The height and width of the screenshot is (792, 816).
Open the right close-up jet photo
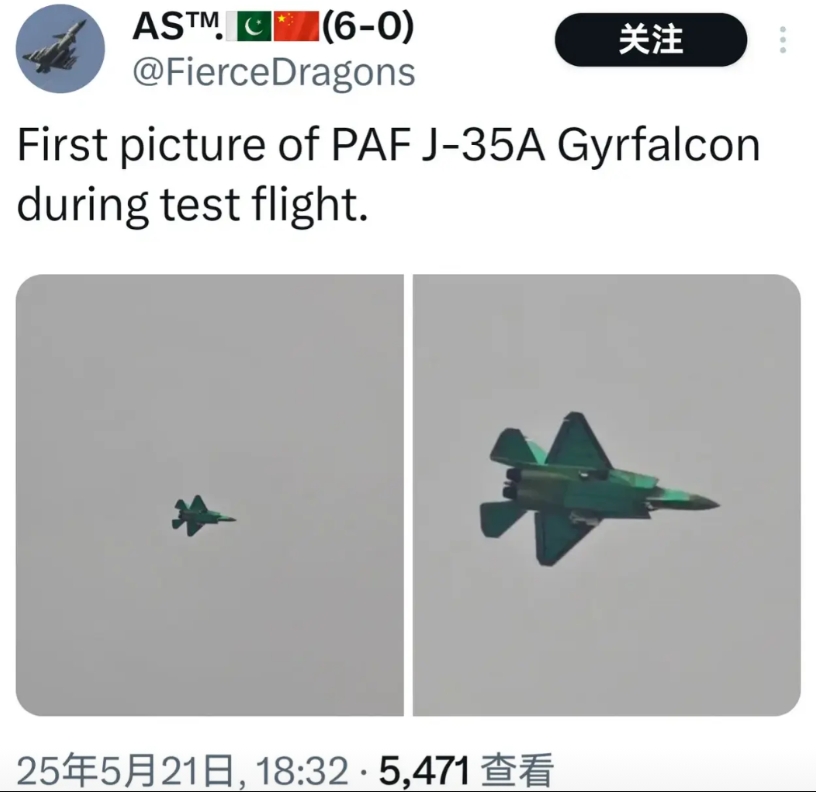pyautogui.click(x=607, y=495)
